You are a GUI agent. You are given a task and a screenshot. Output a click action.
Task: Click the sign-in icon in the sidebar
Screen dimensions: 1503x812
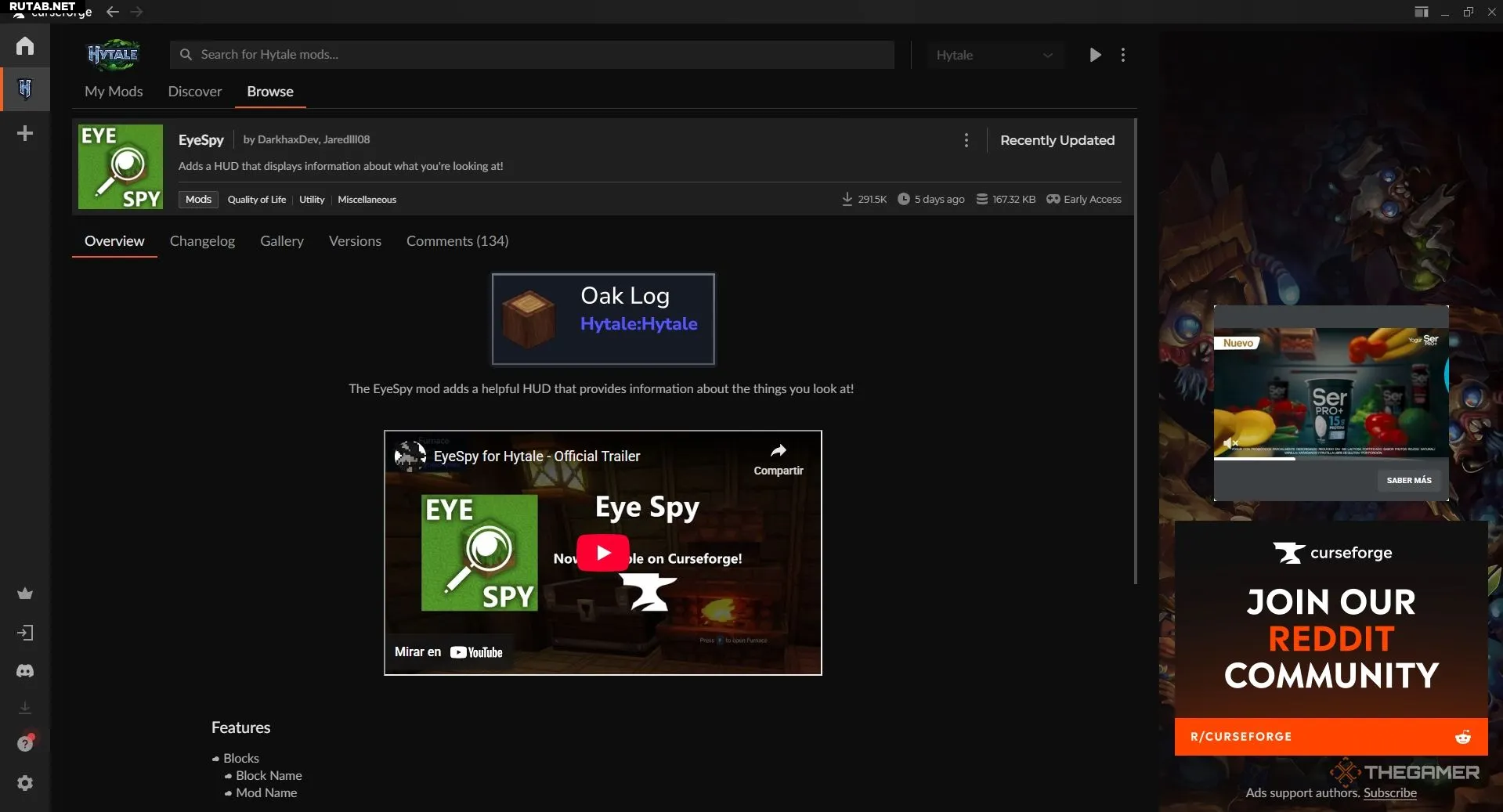25,633
